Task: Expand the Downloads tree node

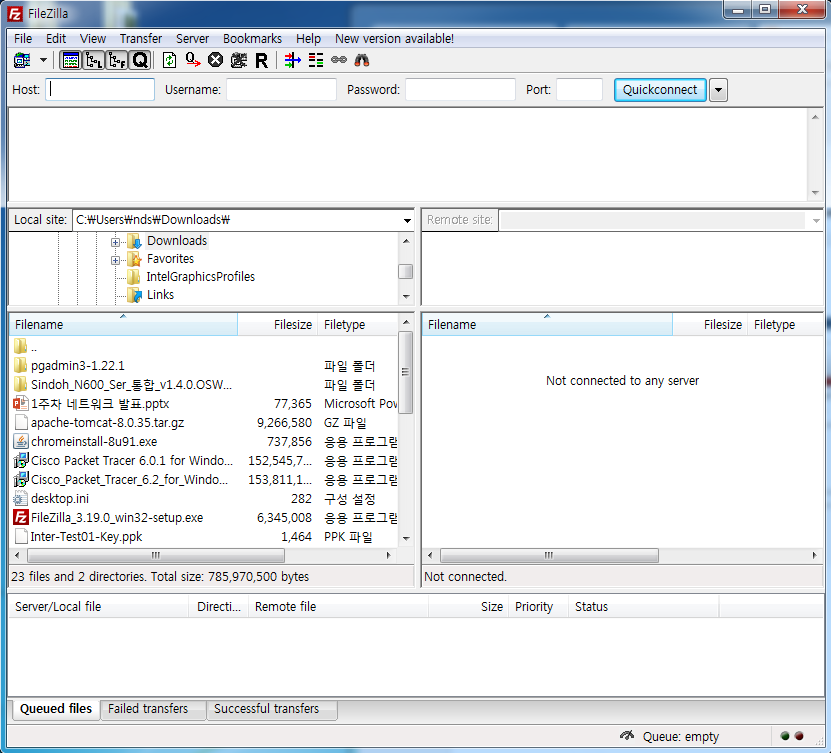Action: (x=115, y=242)
